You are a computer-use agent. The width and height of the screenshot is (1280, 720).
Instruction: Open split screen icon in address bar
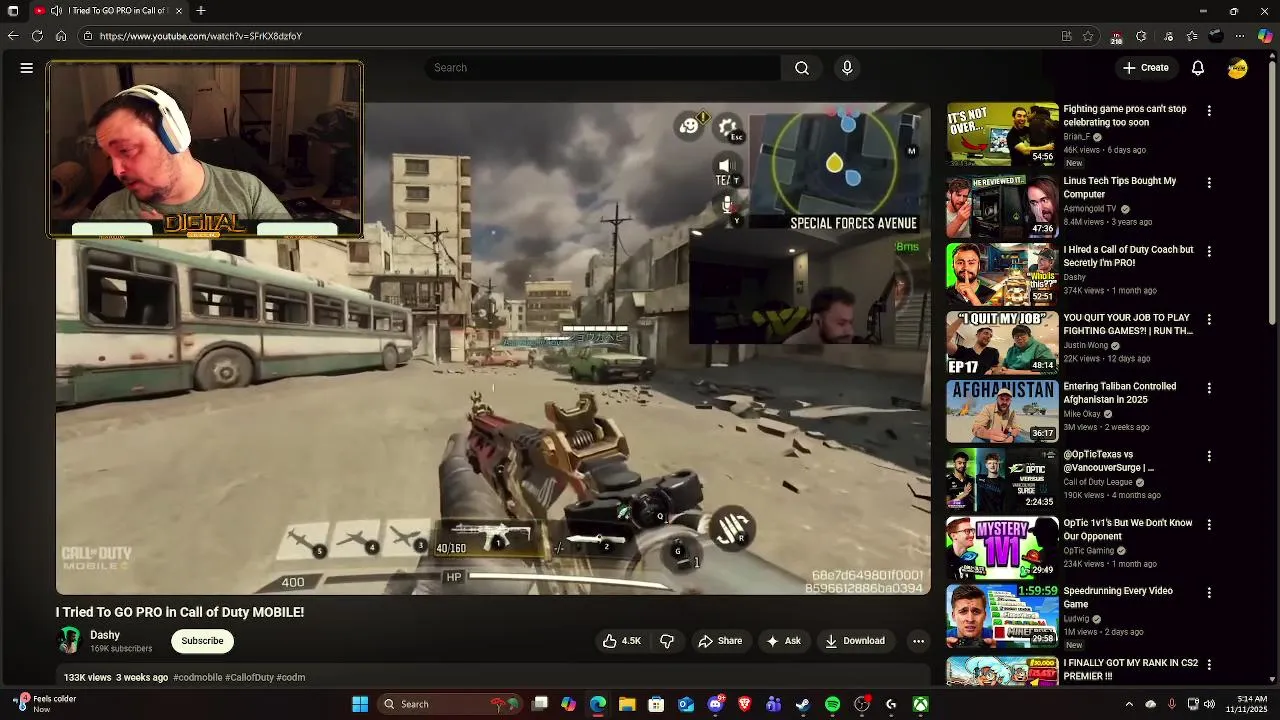[x=1067, y=36]
